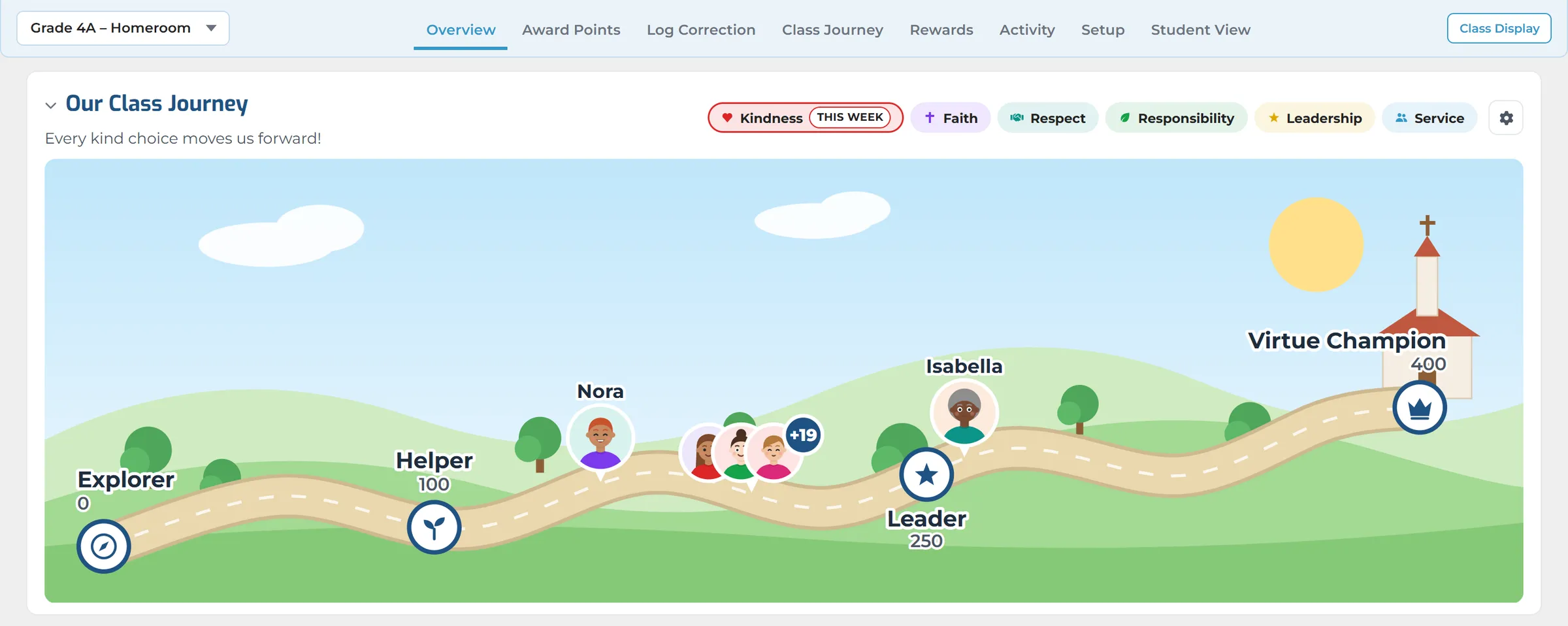Collapse the Our Class Journey section chevron
Viewport: 1568px width, 626px height.
pos(51,105)
